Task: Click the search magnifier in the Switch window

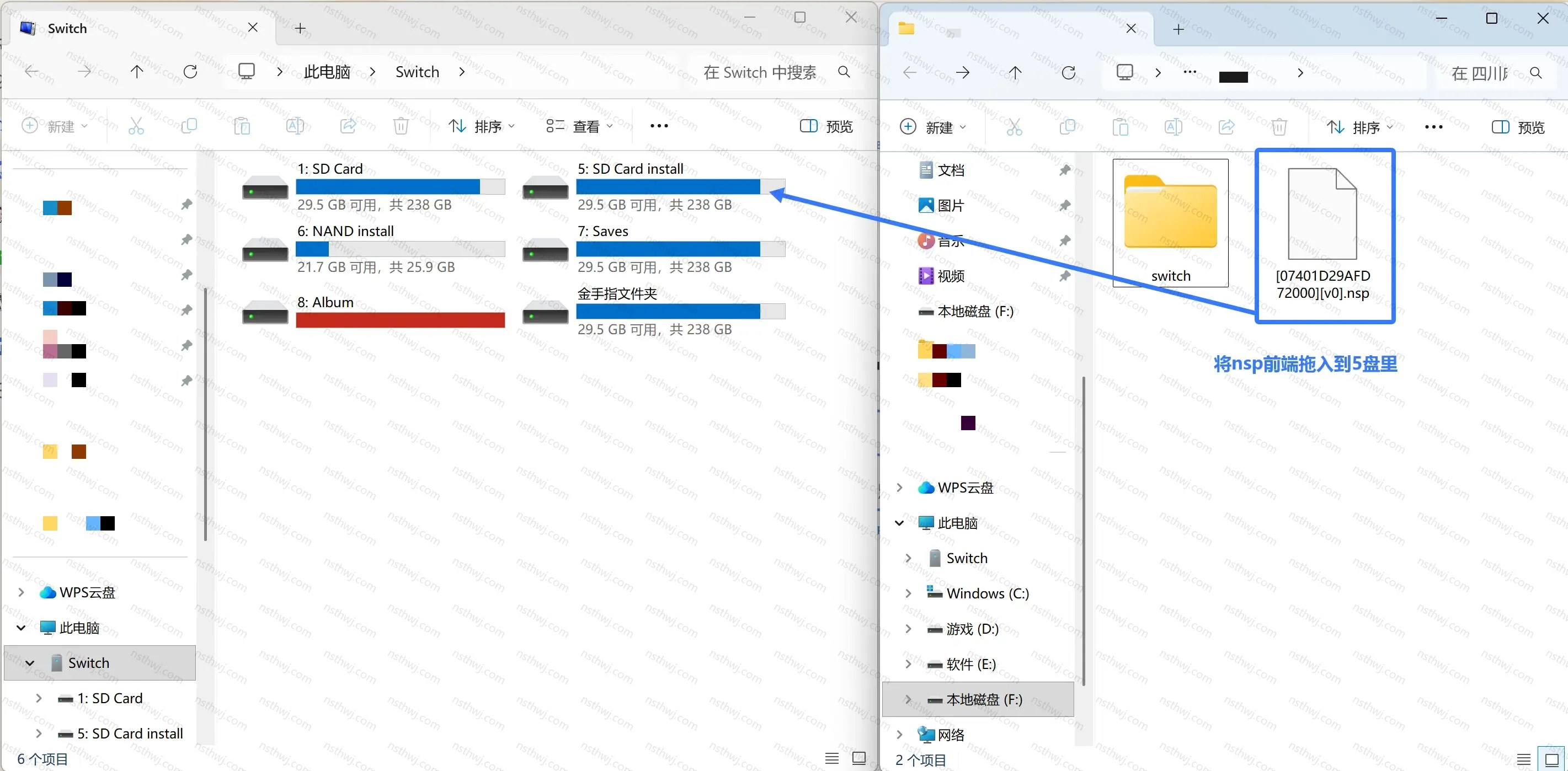Action: (844, 72)
